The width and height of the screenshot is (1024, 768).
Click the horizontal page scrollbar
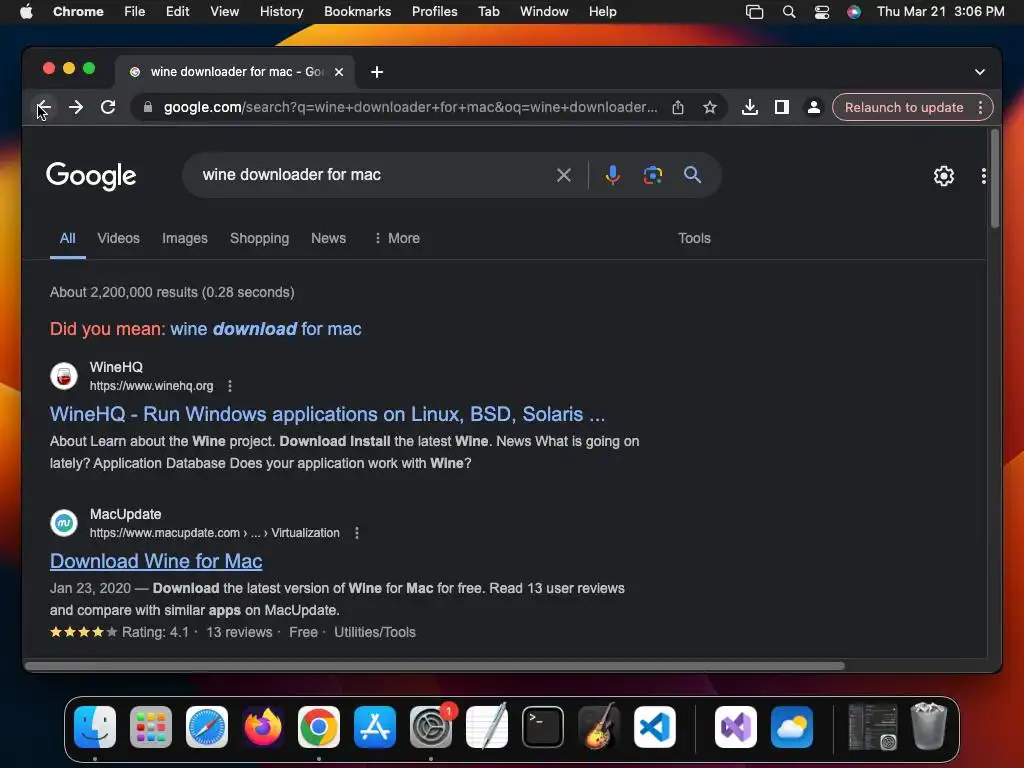[x=435, y=666]
